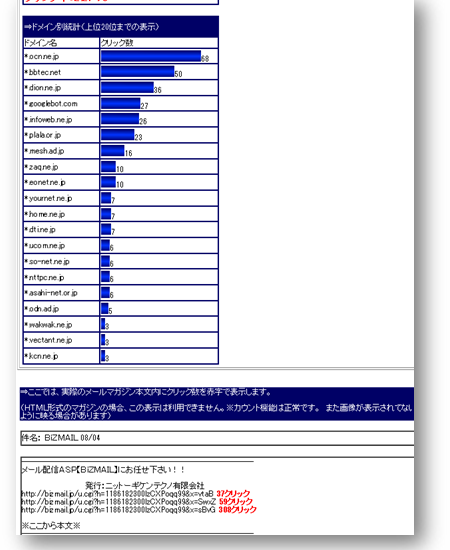Click the value 5 beside odn.ad.jp
The height and width of the screenshot is (550, 450).
[110, 311]
